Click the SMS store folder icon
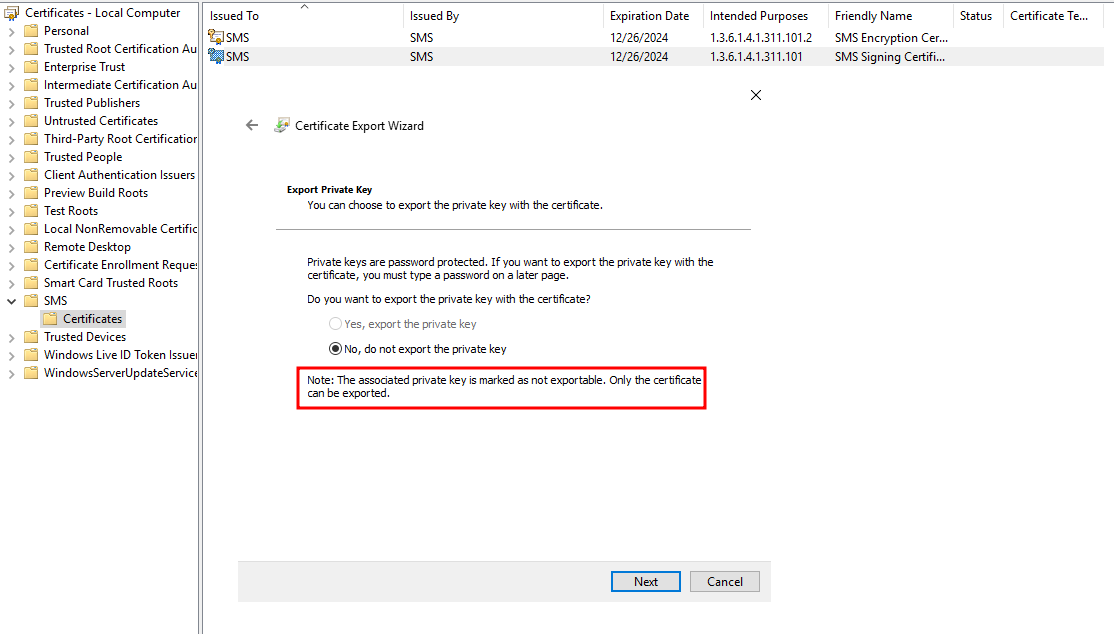Screen dimensions: 1114x634 coord(31,301)
